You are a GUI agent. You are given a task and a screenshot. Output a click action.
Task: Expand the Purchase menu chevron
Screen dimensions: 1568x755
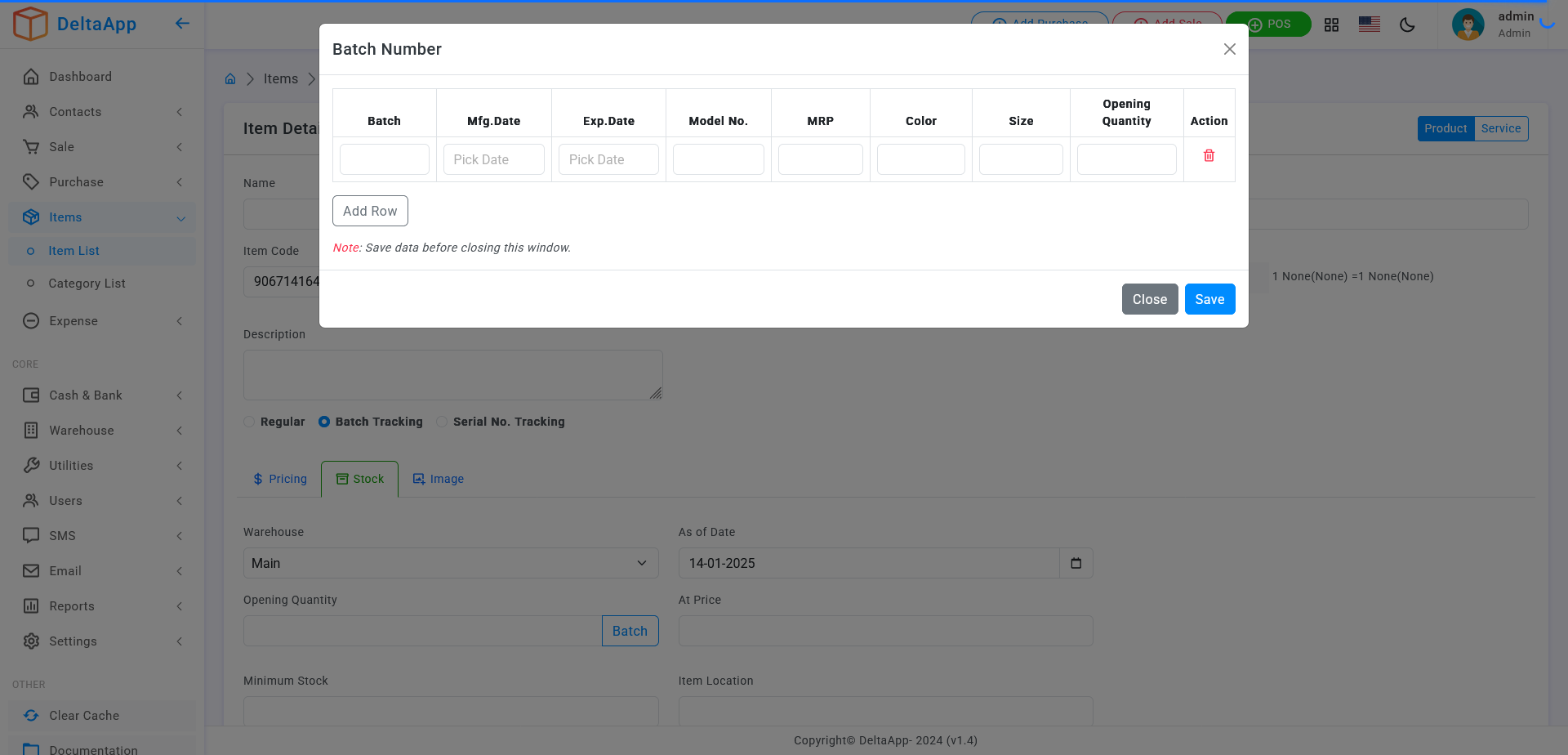tap(180, 182)
